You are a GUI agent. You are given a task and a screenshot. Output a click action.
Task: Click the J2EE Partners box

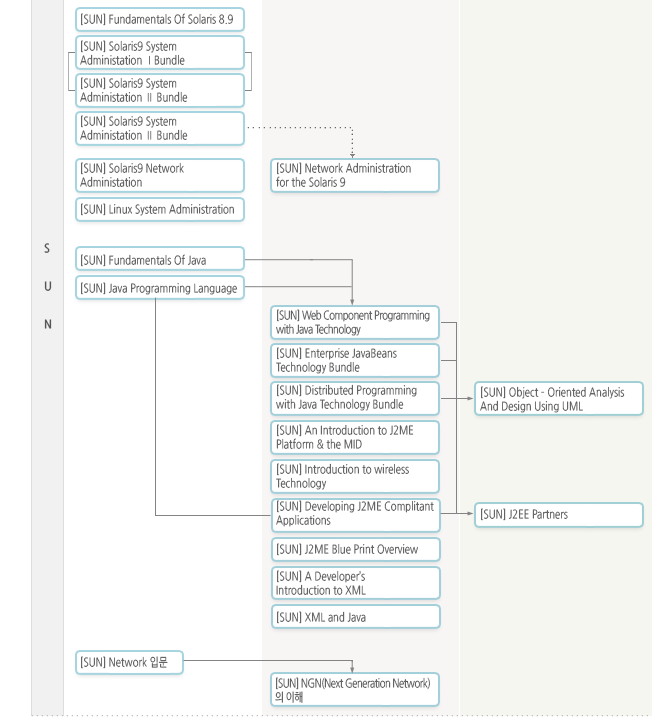[x=558, y=514]
